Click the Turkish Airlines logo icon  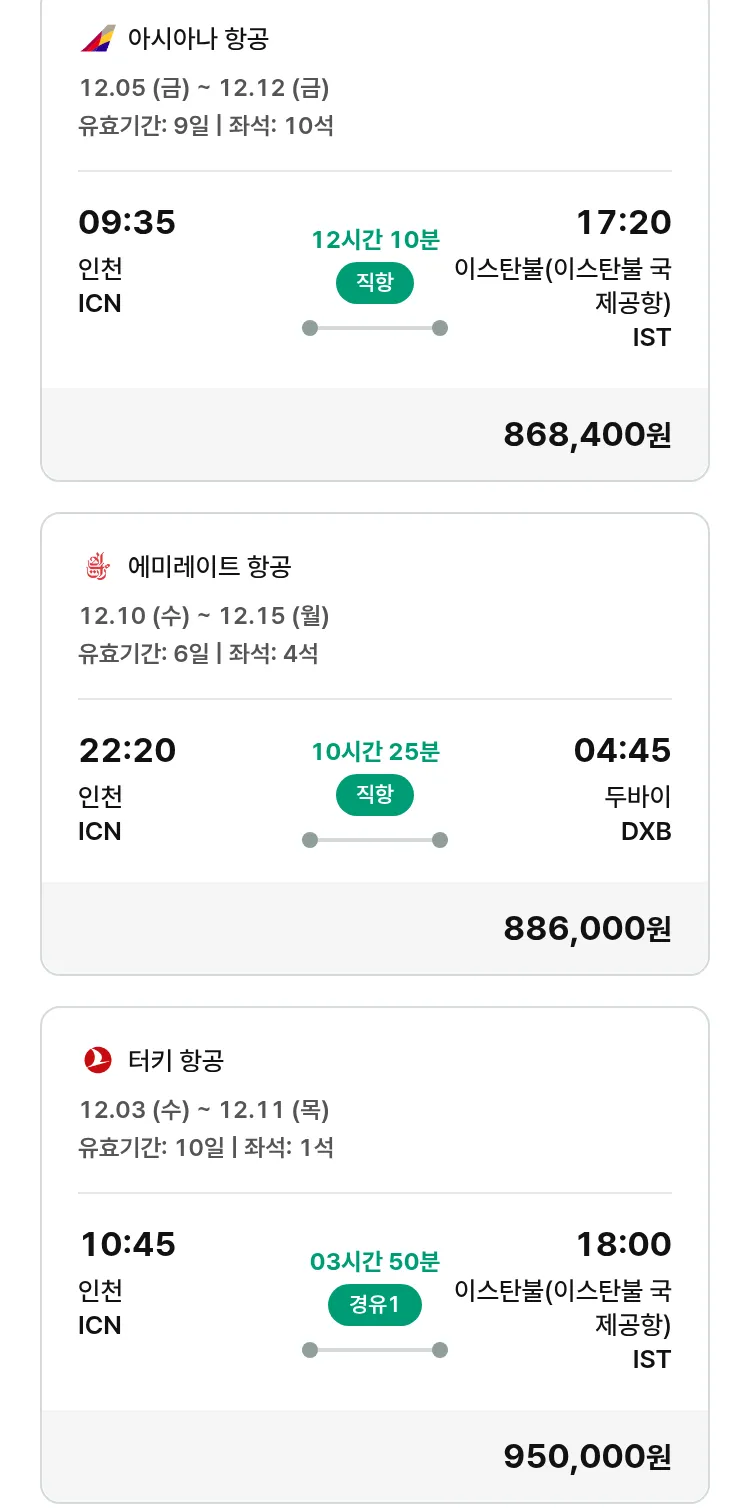point(97,1060)
